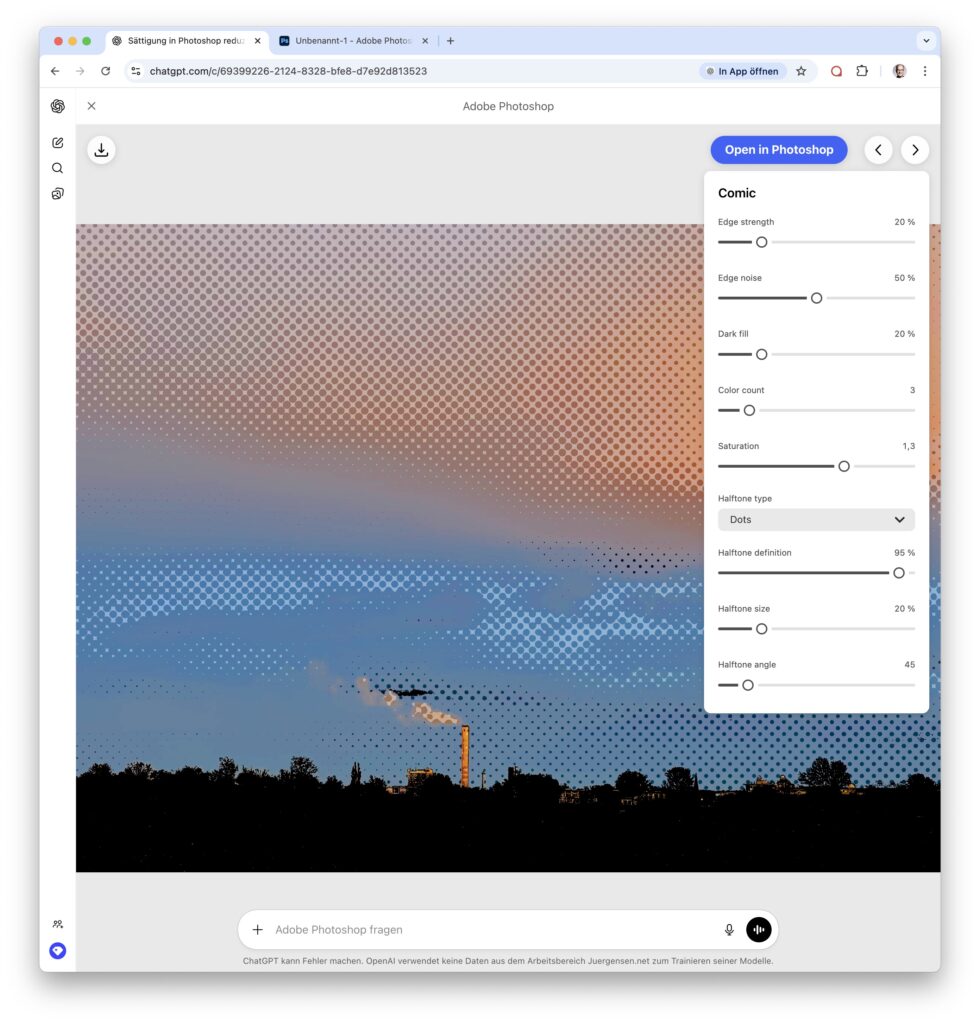Focus the Adobe Photoshop fragen input field

[x=490, y=929]
